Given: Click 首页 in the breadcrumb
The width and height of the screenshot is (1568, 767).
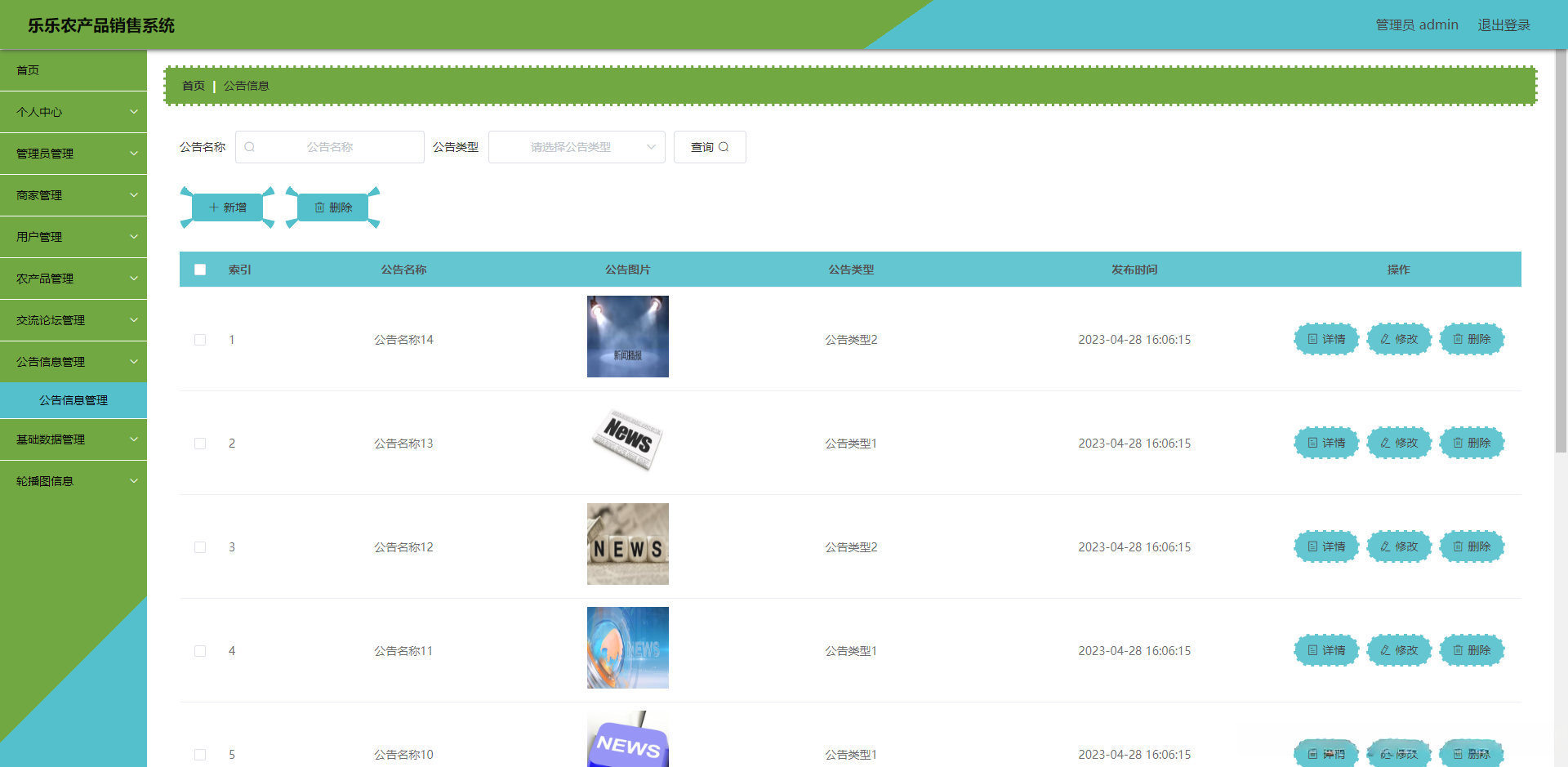Looking at the screenshot, I should click(x=194, y=86).
